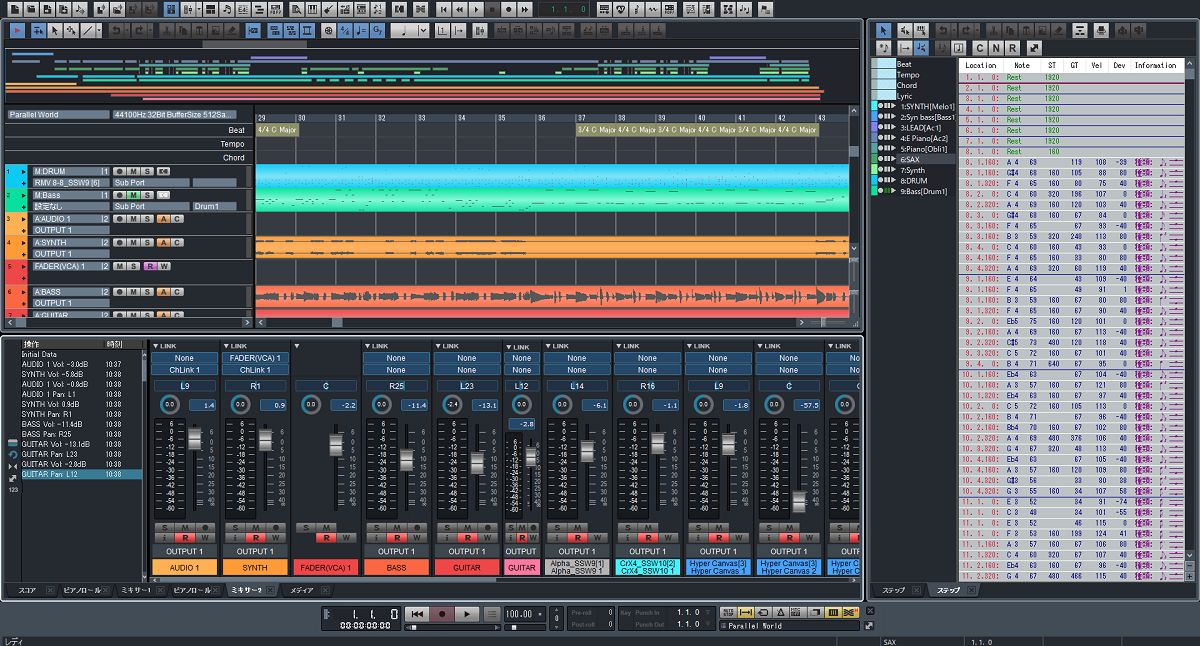This screenshot has height=646, width=1200.
Task: Click the Open file folder icon
Action: coord(30,9)
